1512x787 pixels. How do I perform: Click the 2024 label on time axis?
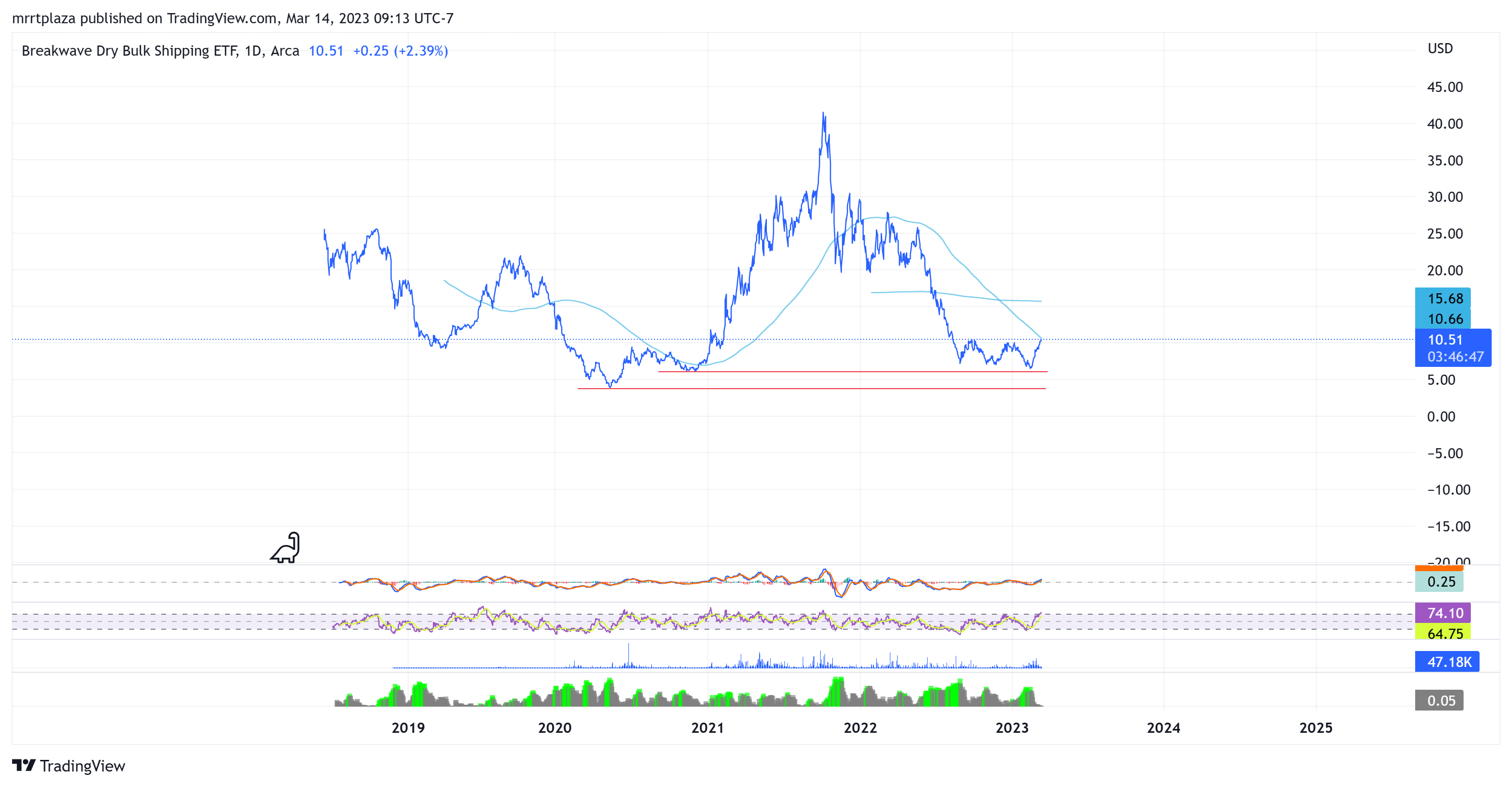pyautogui.click(x=1163, y=728)
